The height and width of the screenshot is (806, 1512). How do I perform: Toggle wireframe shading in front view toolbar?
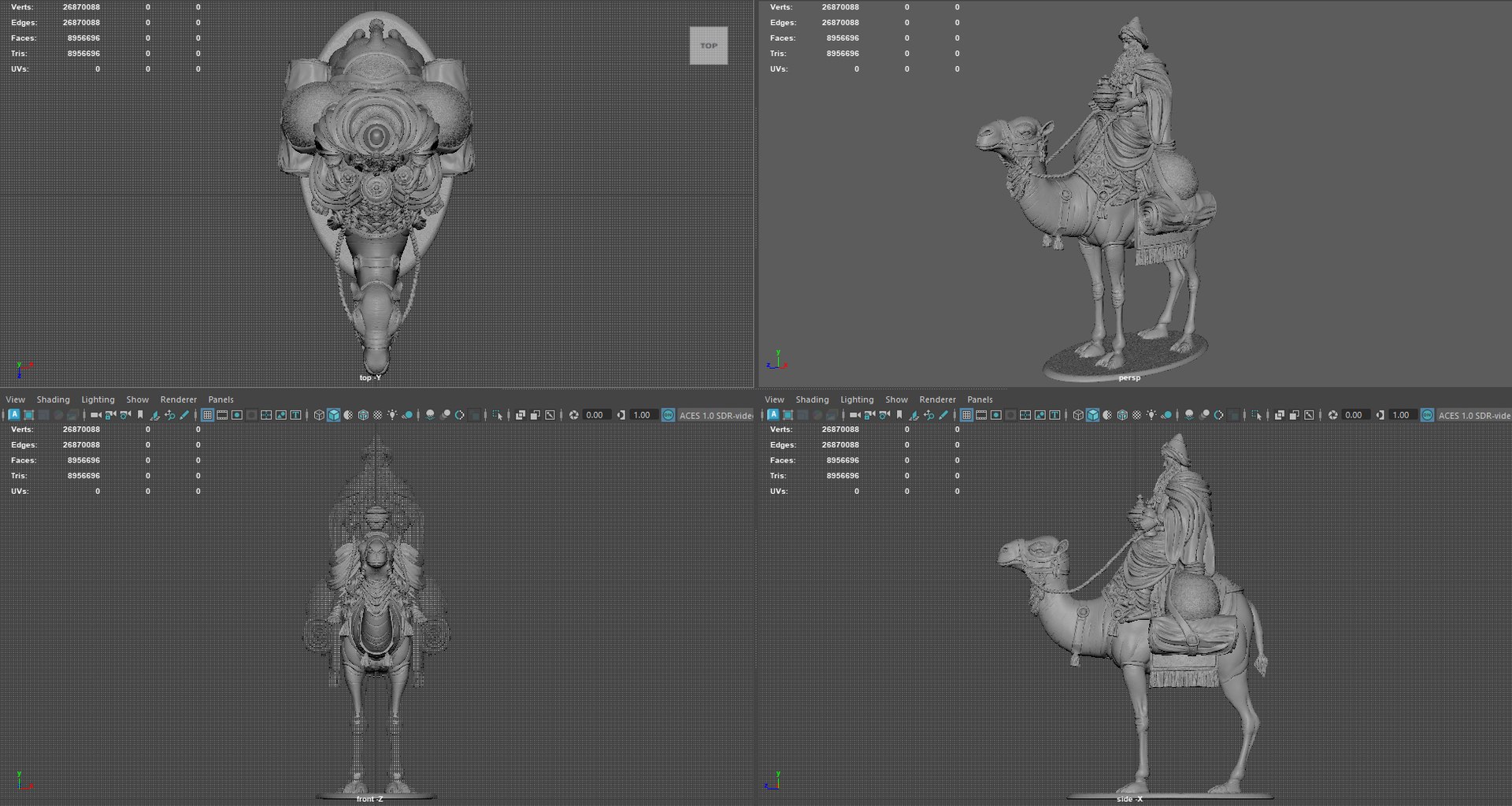(319, 415)
